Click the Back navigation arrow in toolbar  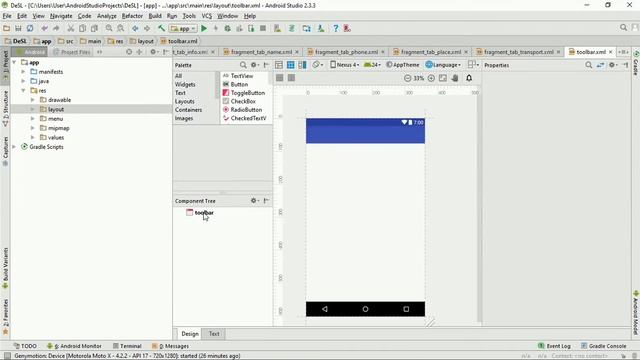coord(135,29)
